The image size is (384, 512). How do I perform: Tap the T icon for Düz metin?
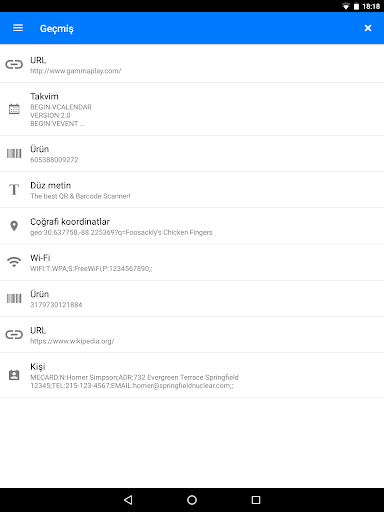(14, 189)
